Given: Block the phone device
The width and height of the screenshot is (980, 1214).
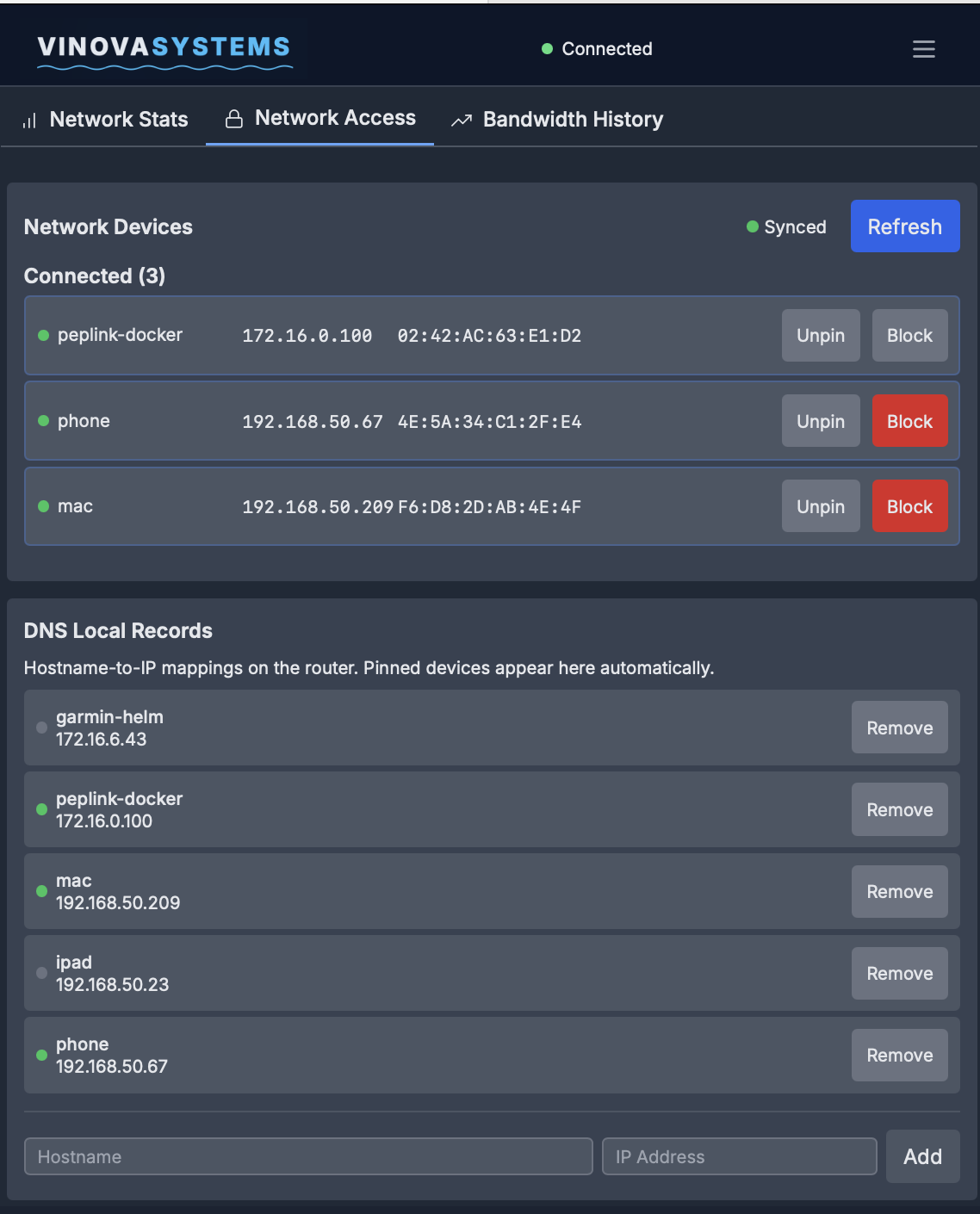Looking at the screenshot, I should click(909, 421).
